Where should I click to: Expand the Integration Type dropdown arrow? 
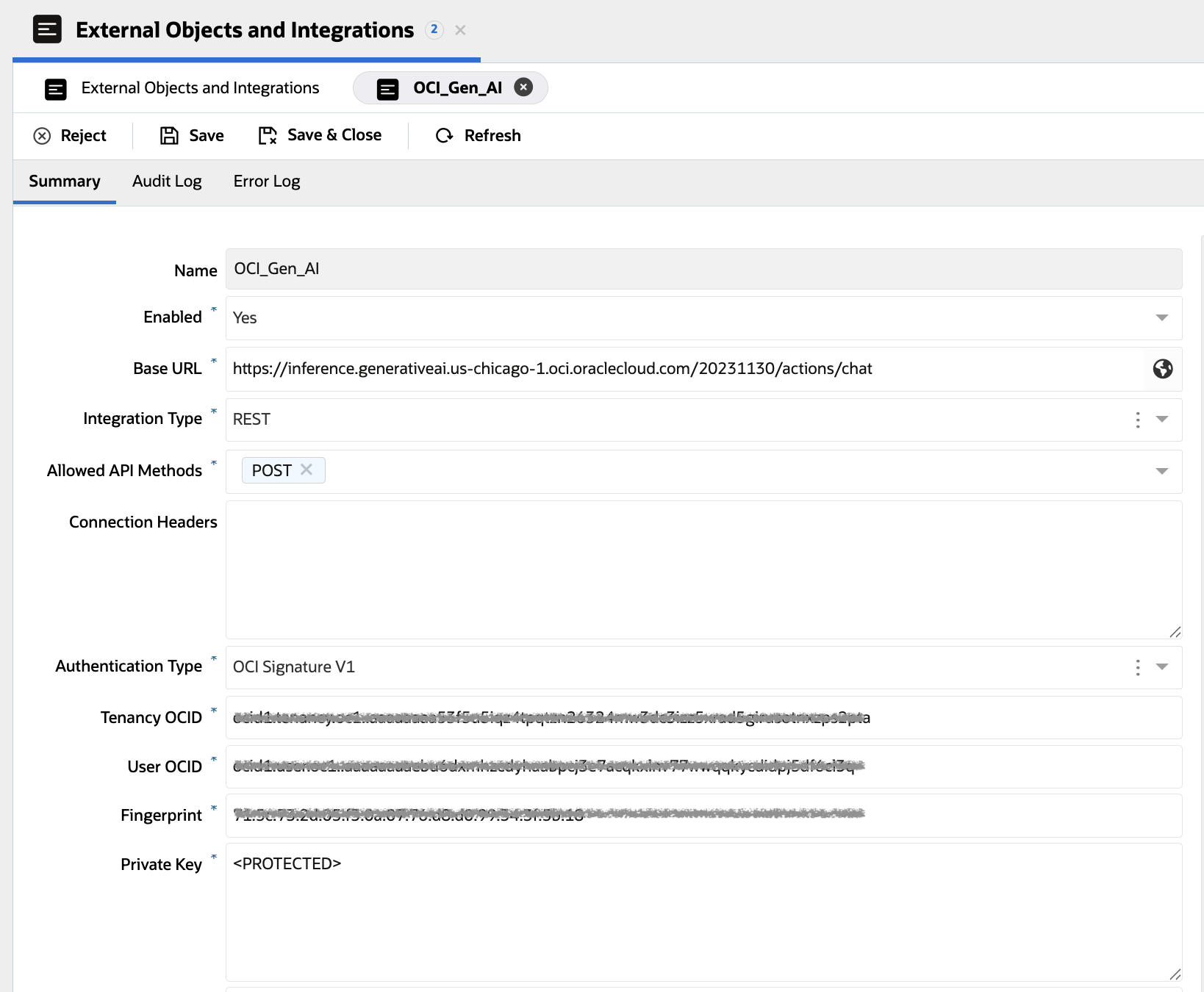click(x=1162, y=420)
